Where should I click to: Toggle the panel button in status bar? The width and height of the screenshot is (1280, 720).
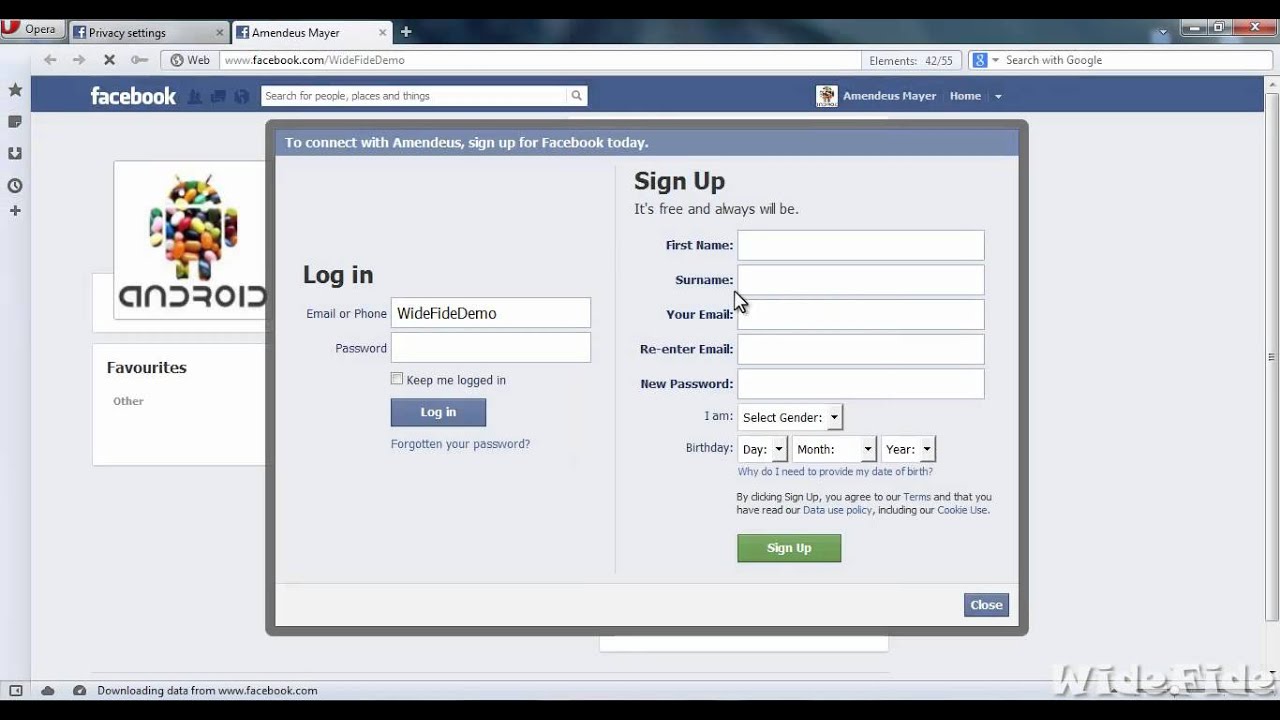15,690
